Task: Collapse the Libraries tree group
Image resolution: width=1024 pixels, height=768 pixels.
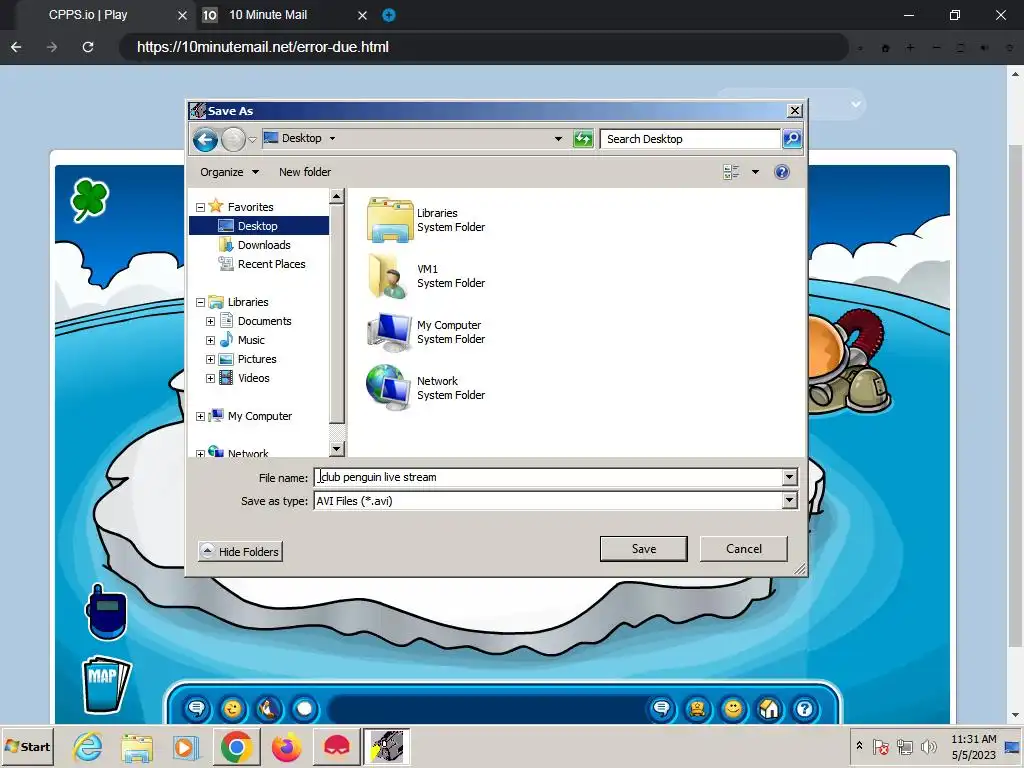Action: tap(200, 302)
